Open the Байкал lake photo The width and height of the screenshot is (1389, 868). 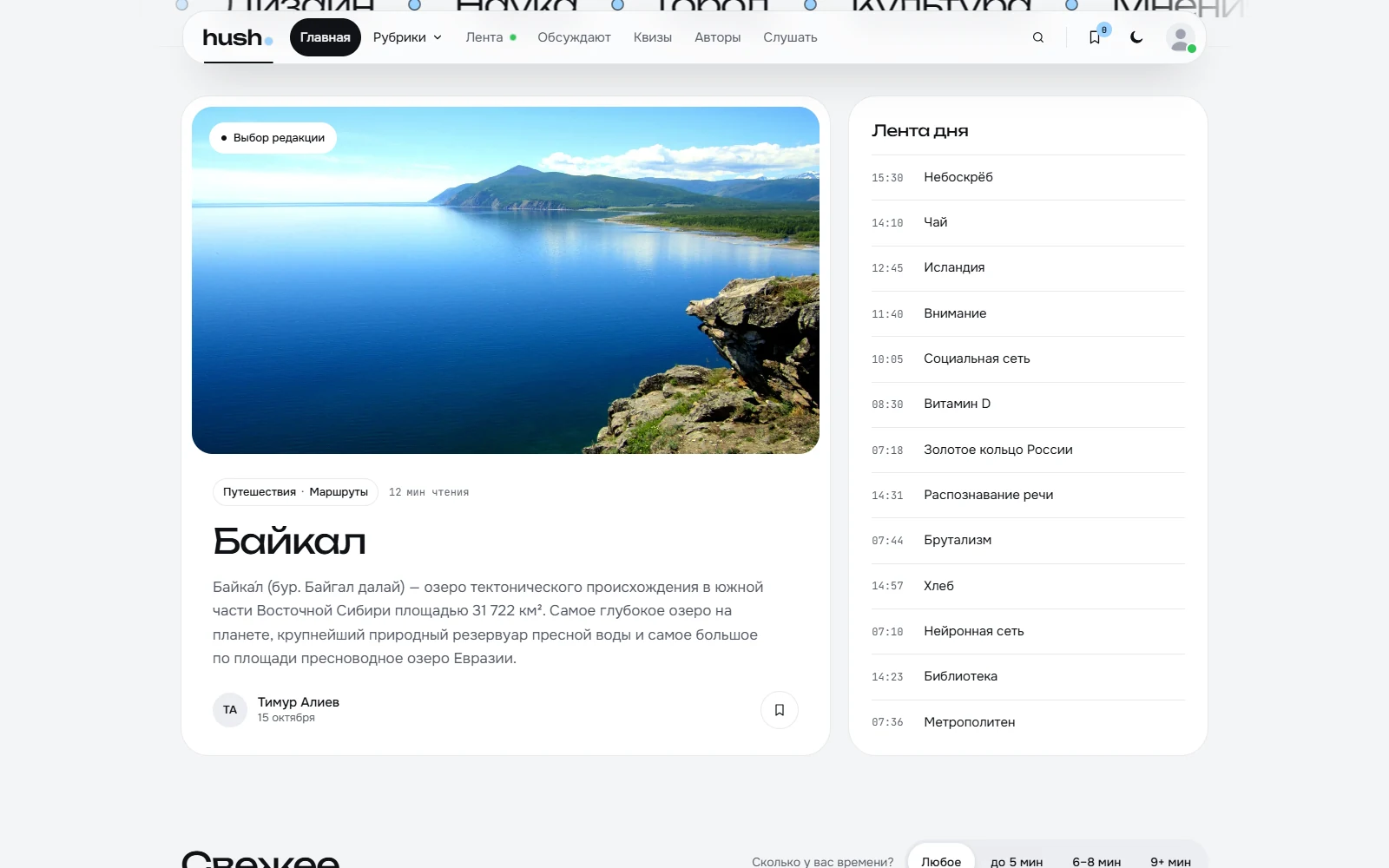click(x=505, y=280)
